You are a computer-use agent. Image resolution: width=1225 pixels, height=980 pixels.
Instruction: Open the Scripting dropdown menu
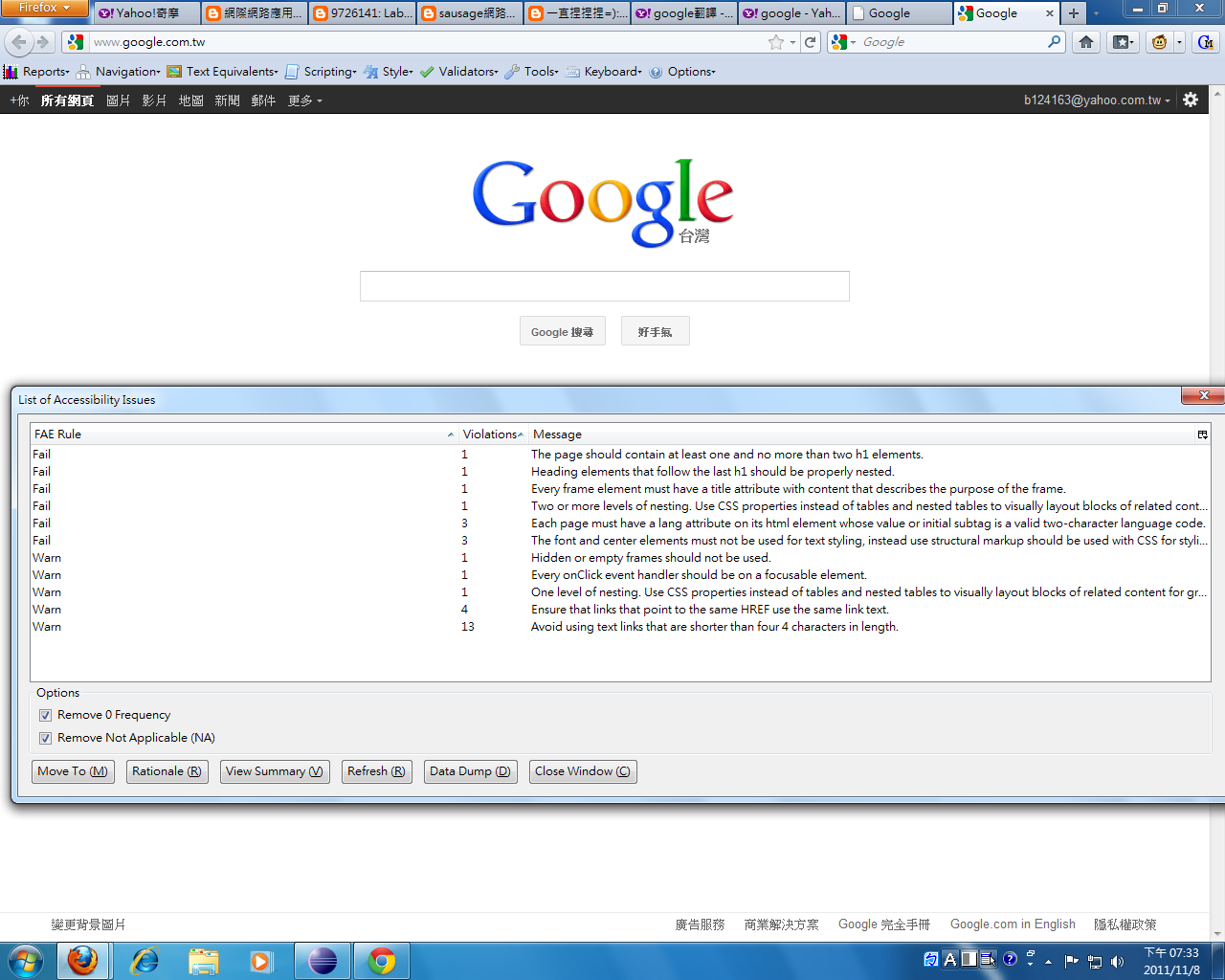321,72
